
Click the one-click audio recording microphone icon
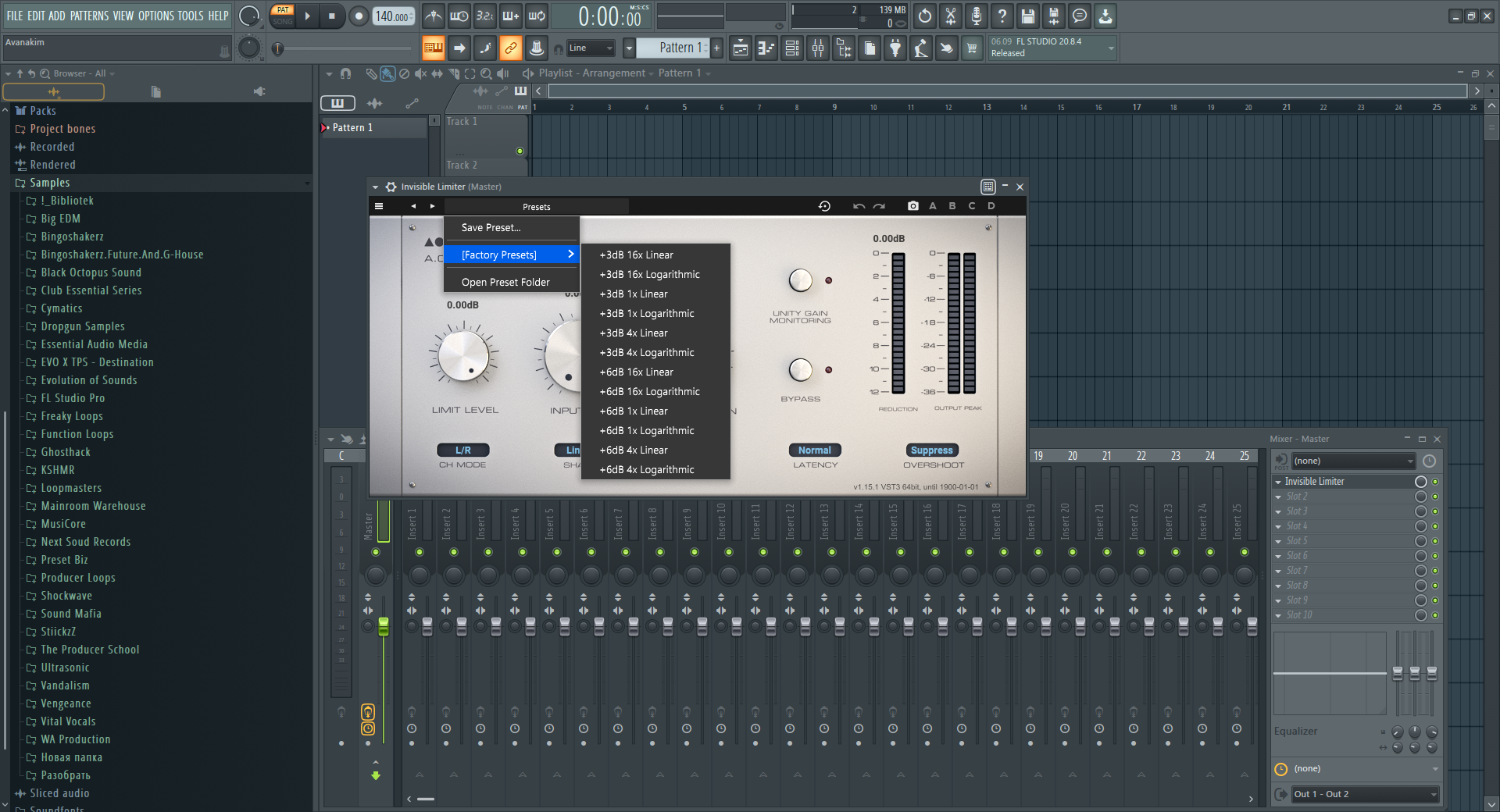click(x=977, y=16)
